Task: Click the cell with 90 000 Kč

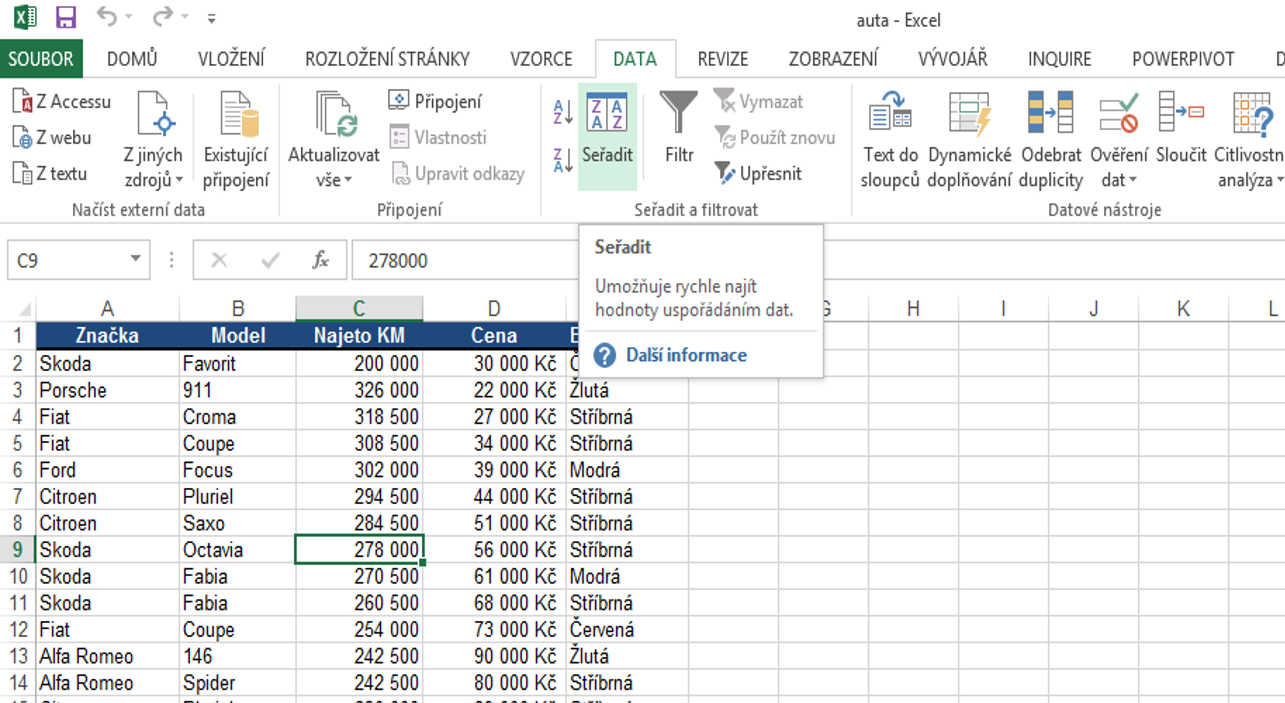Action: (x=494, y=656)
